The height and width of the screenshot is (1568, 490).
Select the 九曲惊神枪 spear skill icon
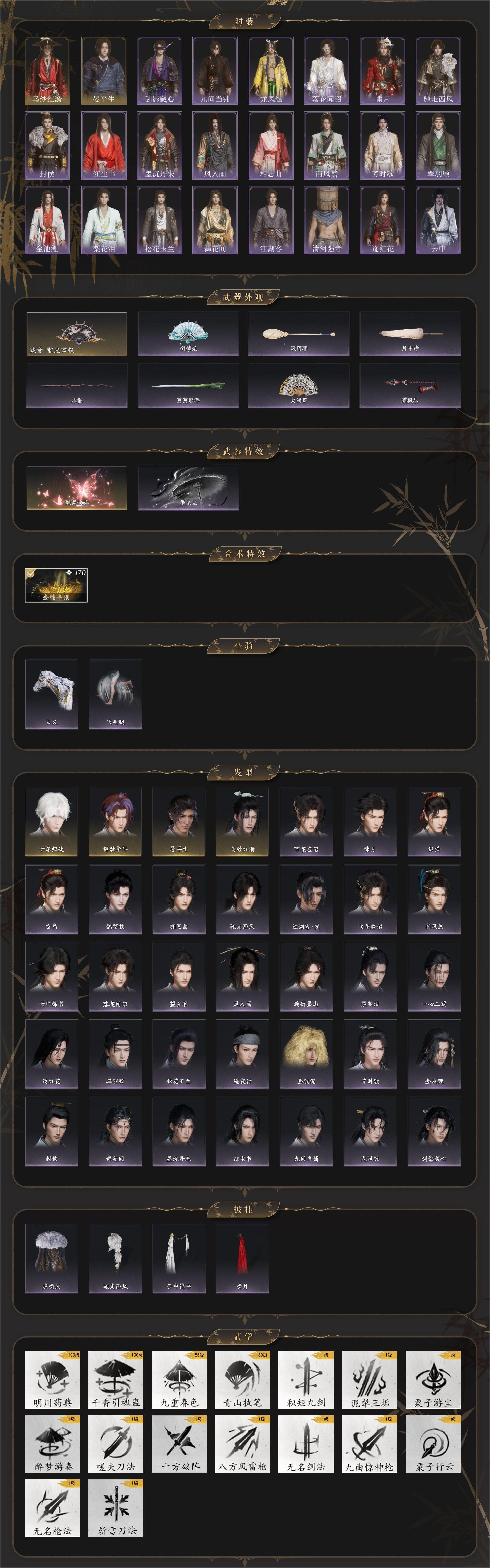369,1444
